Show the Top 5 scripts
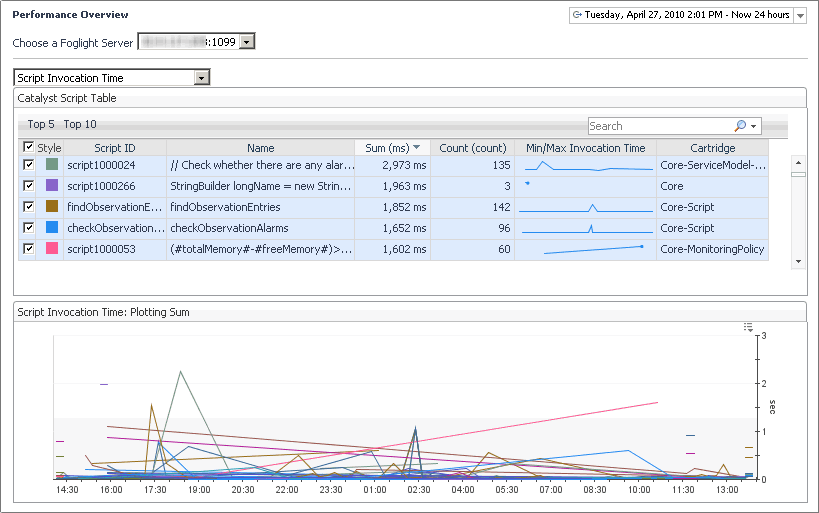Screen dimensions: 819x513 [42, 124]
